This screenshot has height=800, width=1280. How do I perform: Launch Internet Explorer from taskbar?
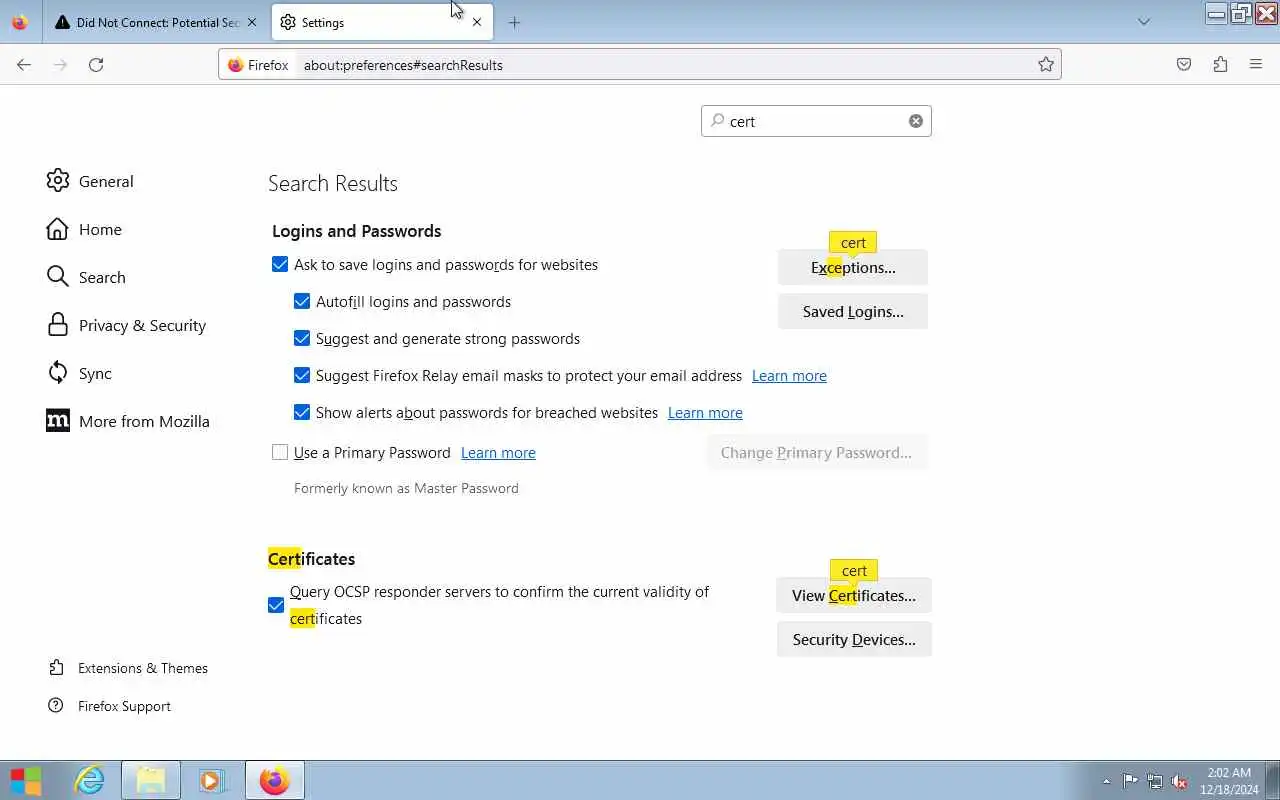[x=90, y=780]
